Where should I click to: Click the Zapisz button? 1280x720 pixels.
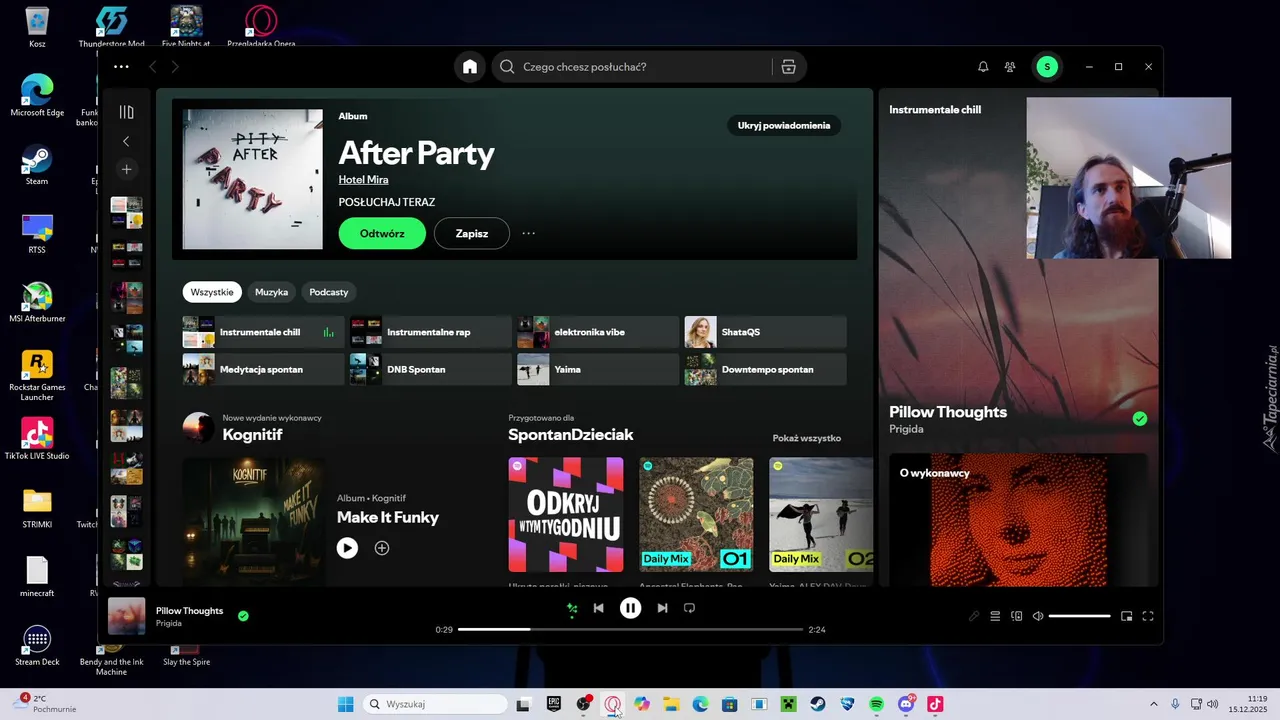(x=472, y=233)
